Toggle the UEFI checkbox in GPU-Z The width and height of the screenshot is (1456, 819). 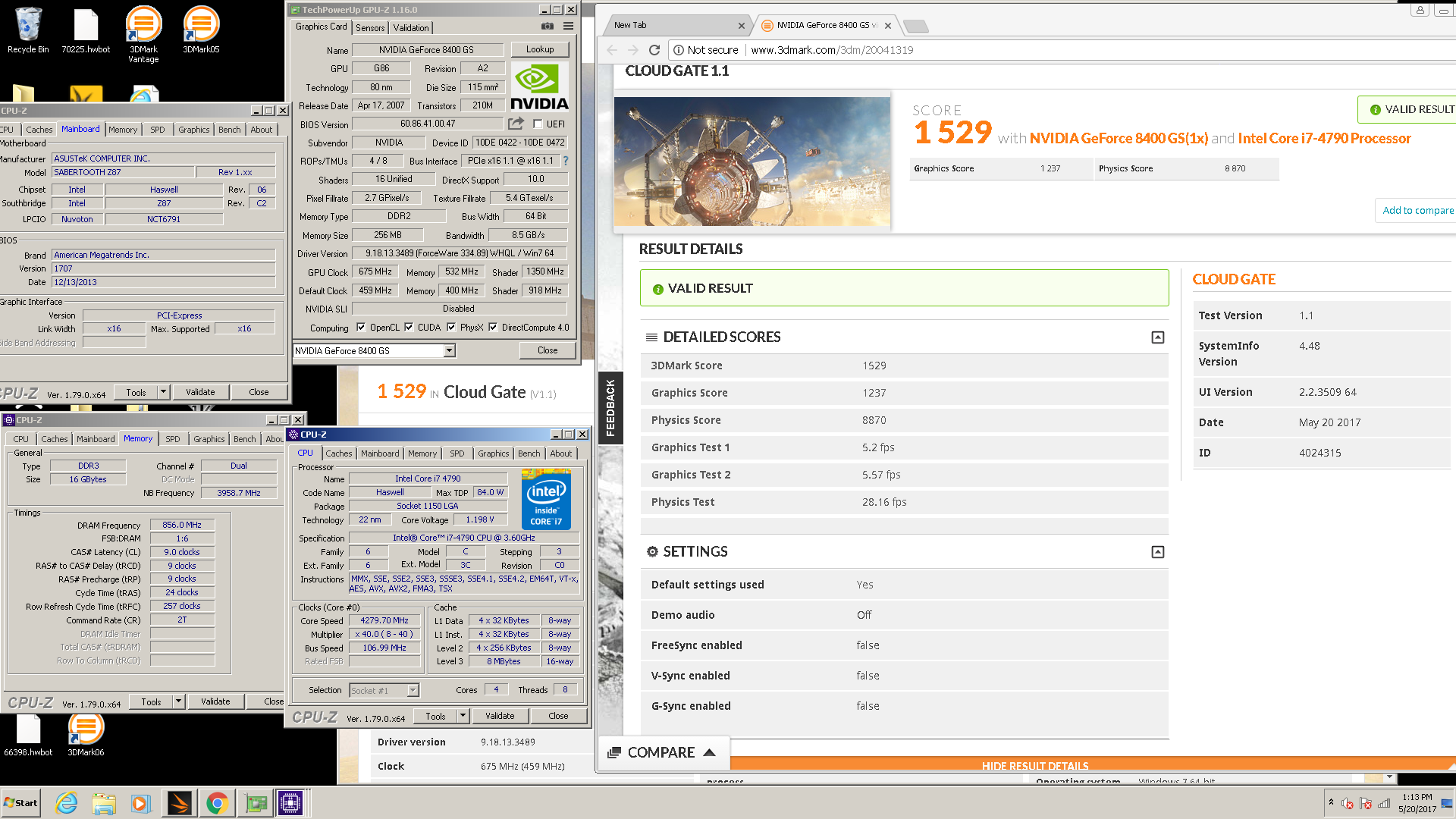[538, 124]
